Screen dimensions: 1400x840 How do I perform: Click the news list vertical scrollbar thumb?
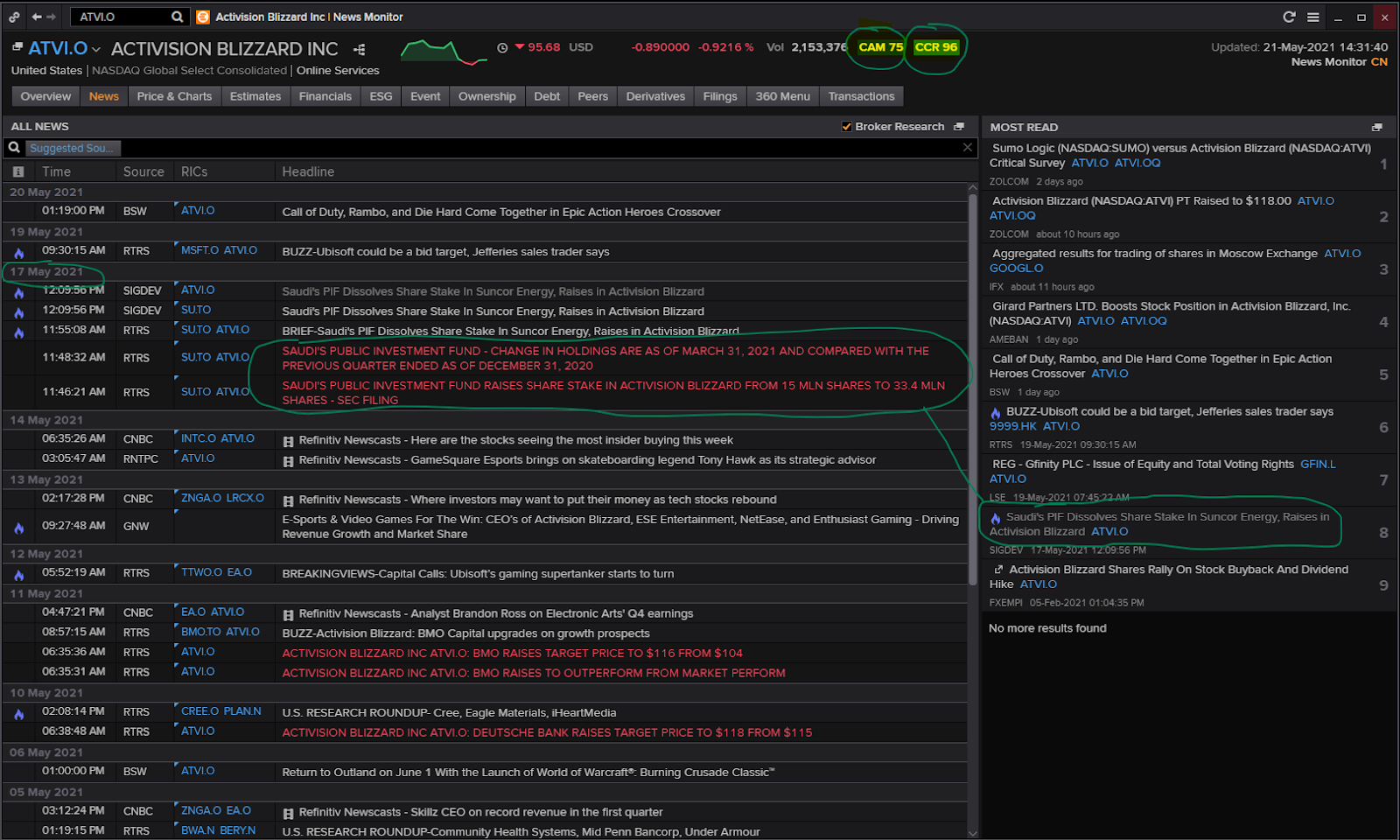[972, 389]
